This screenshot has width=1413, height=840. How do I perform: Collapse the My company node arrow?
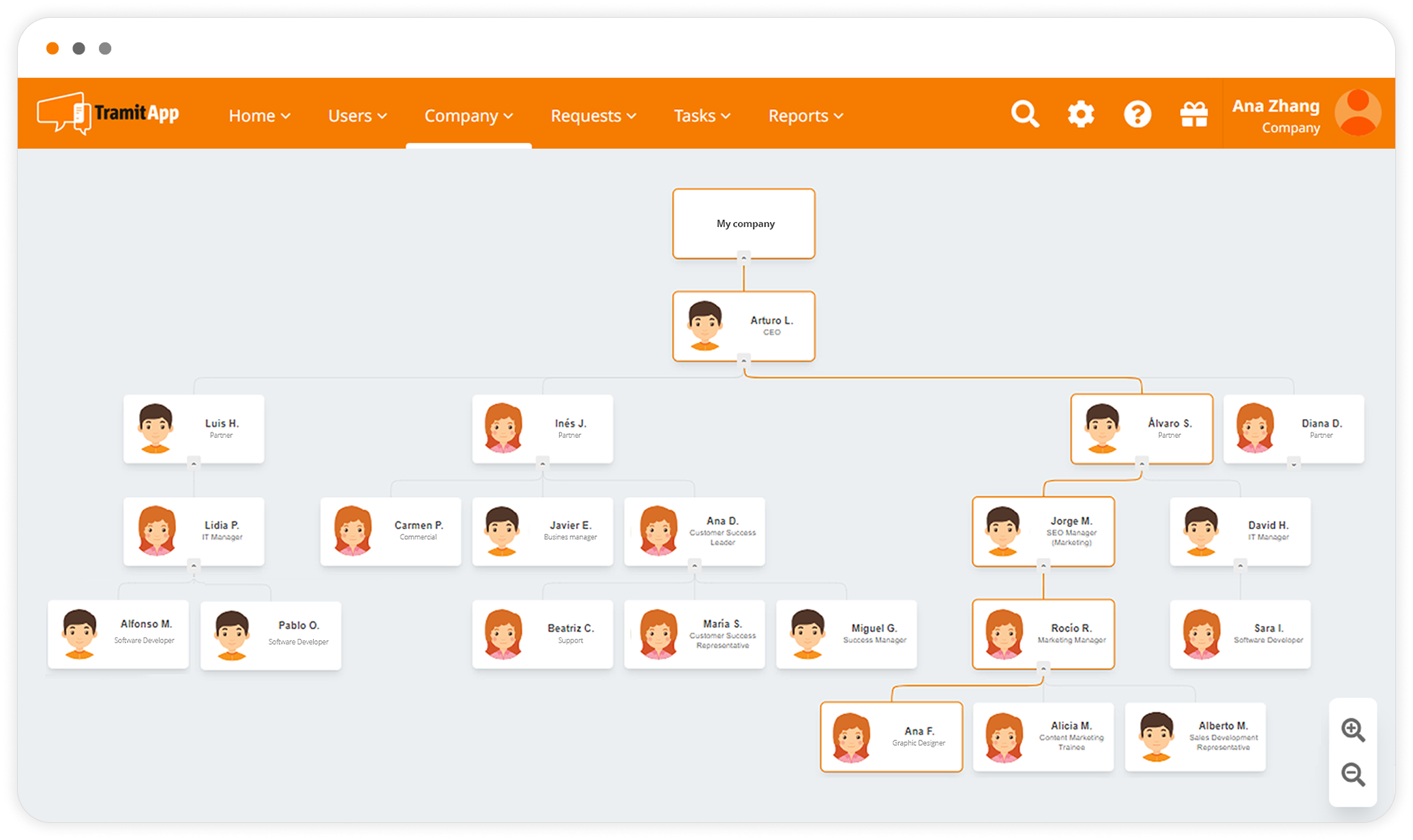(744, 257)
